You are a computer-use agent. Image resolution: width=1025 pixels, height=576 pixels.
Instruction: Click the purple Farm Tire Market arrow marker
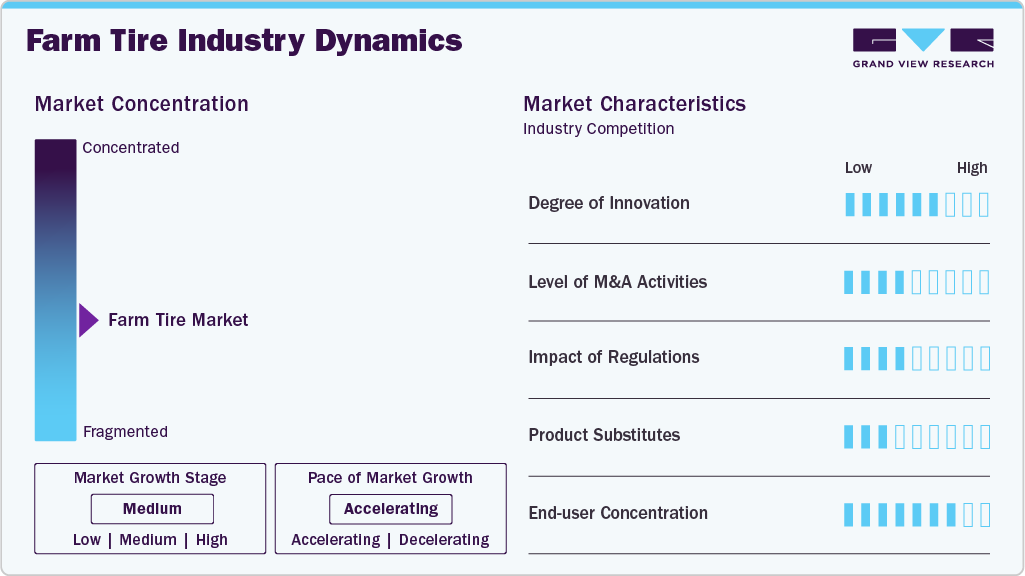(88, 321)
